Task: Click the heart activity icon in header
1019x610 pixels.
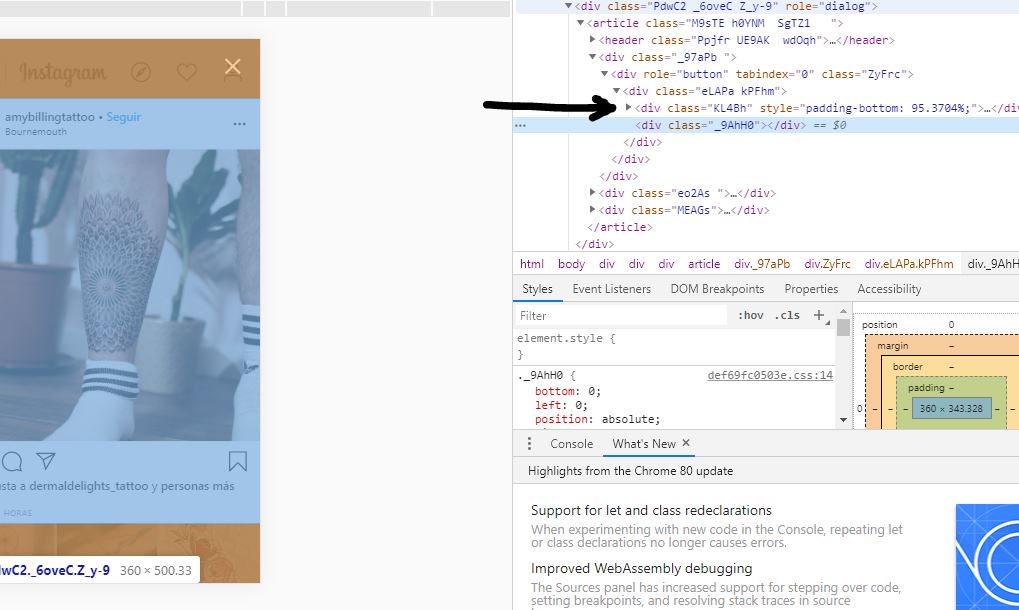Action: [x=186, y=72]
